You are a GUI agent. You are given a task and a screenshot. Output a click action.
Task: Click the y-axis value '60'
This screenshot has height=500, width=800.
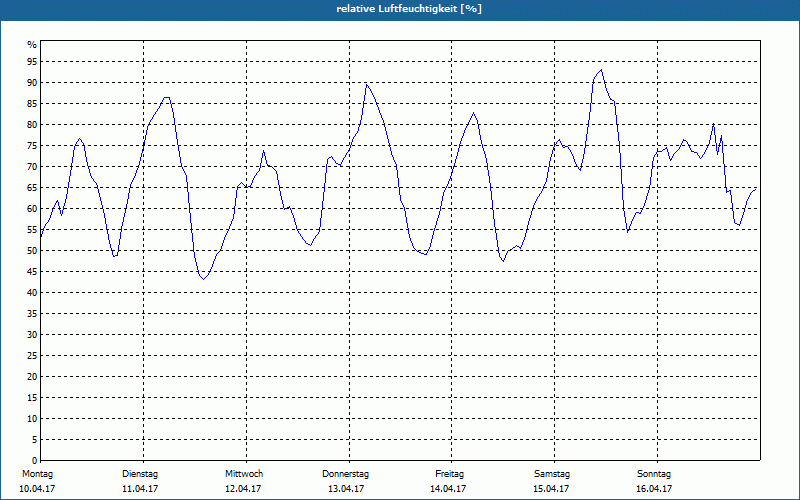point(32,209)
